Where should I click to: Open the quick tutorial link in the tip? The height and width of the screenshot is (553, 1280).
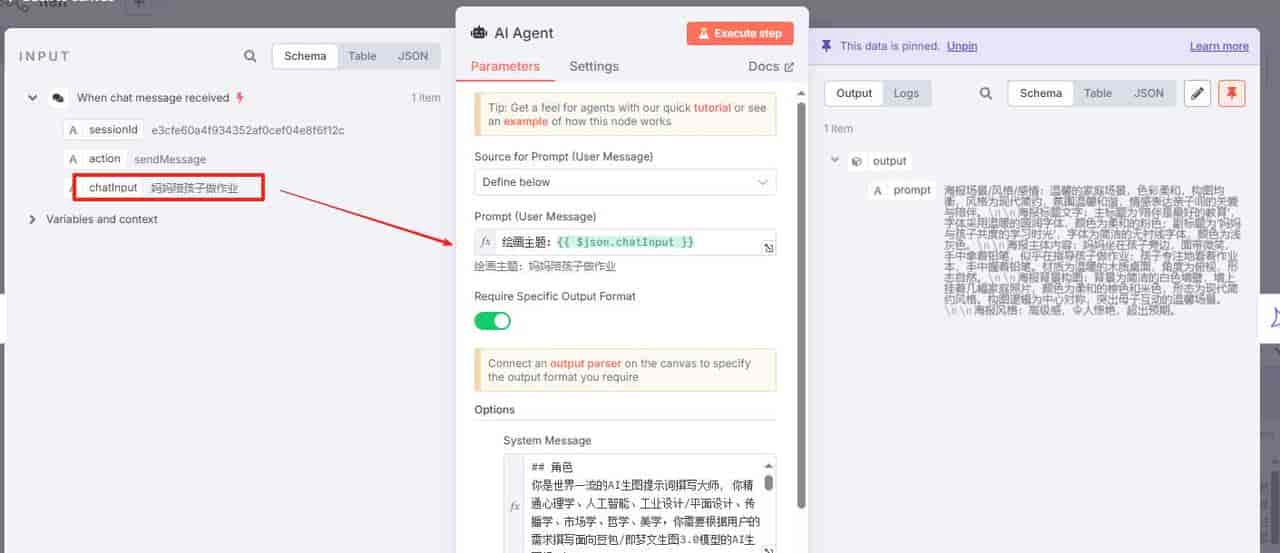[713, 108]
